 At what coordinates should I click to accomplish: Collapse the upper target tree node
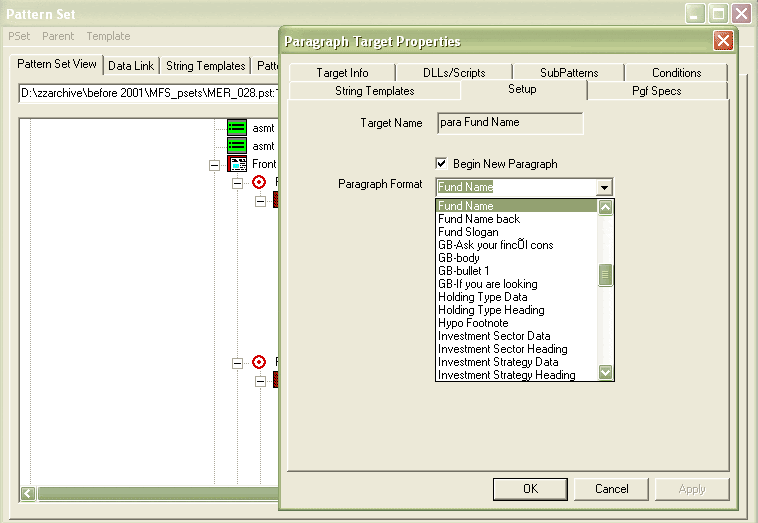[x=237, y=184]
